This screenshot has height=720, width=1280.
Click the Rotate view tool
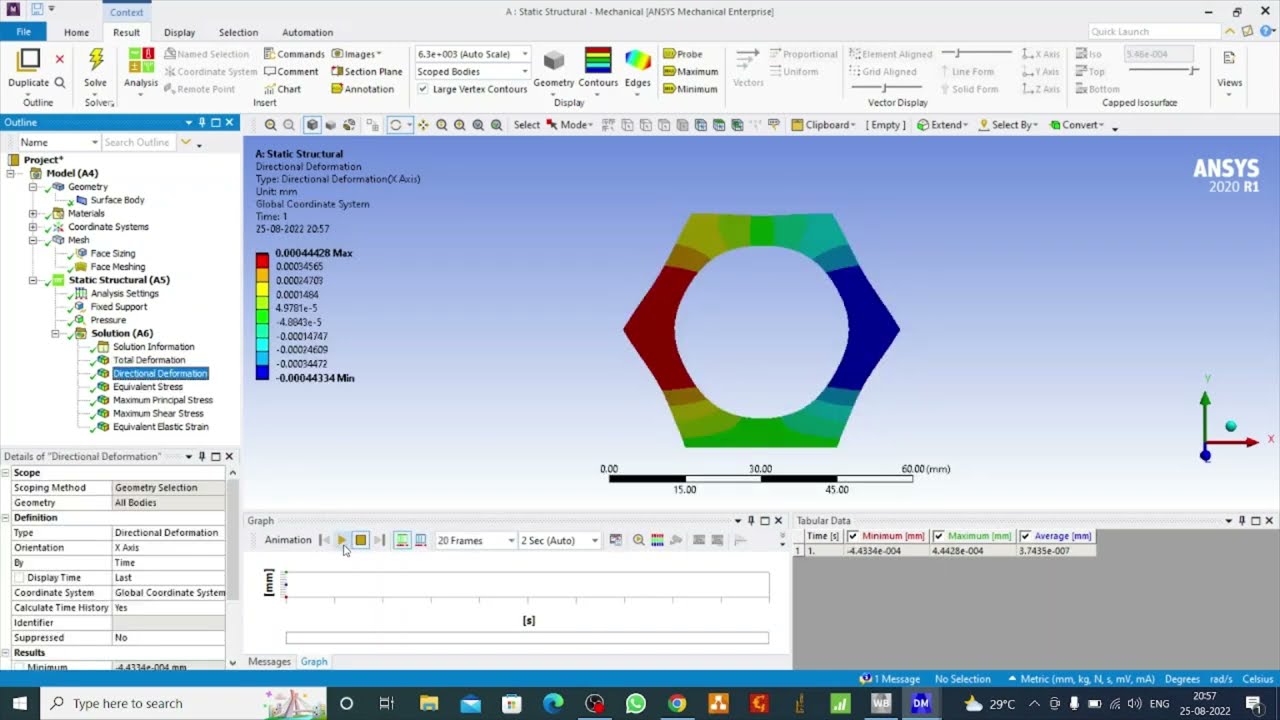point(396,125)
